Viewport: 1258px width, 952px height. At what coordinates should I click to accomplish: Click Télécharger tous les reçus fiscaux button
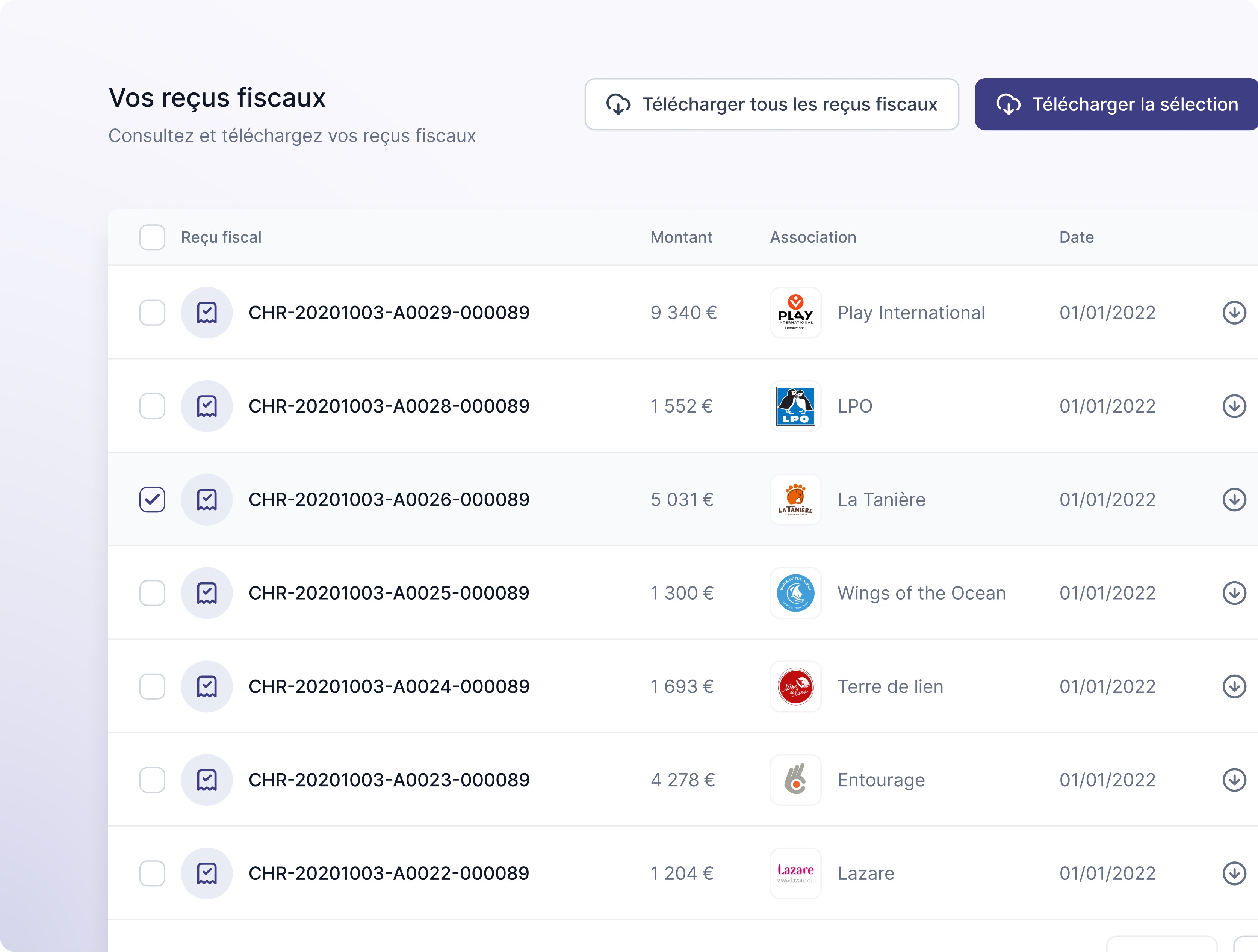772,104
